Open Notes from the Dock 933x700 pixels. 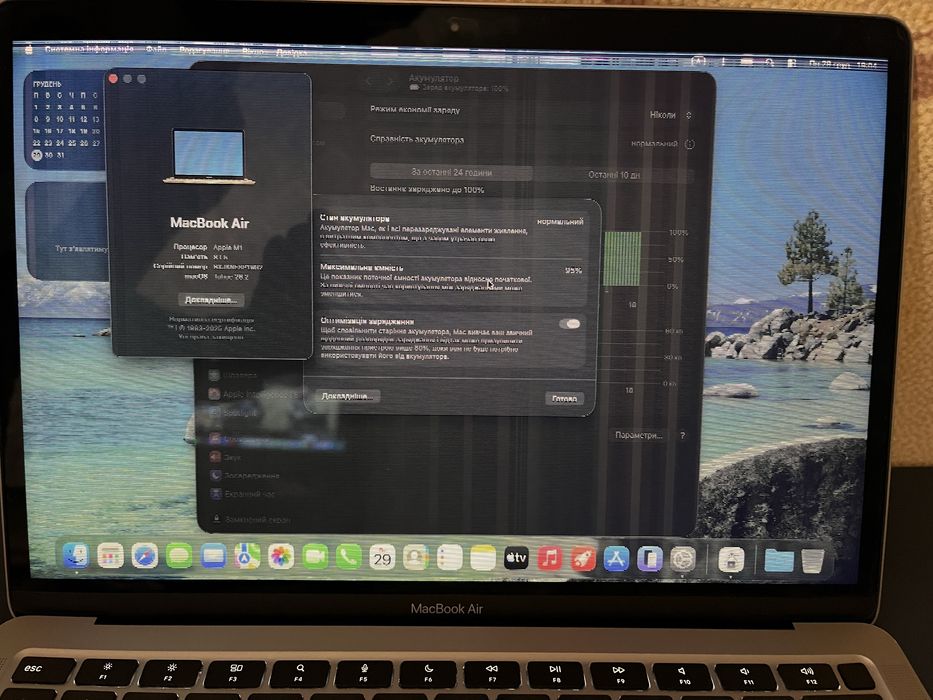pos(483,558)
